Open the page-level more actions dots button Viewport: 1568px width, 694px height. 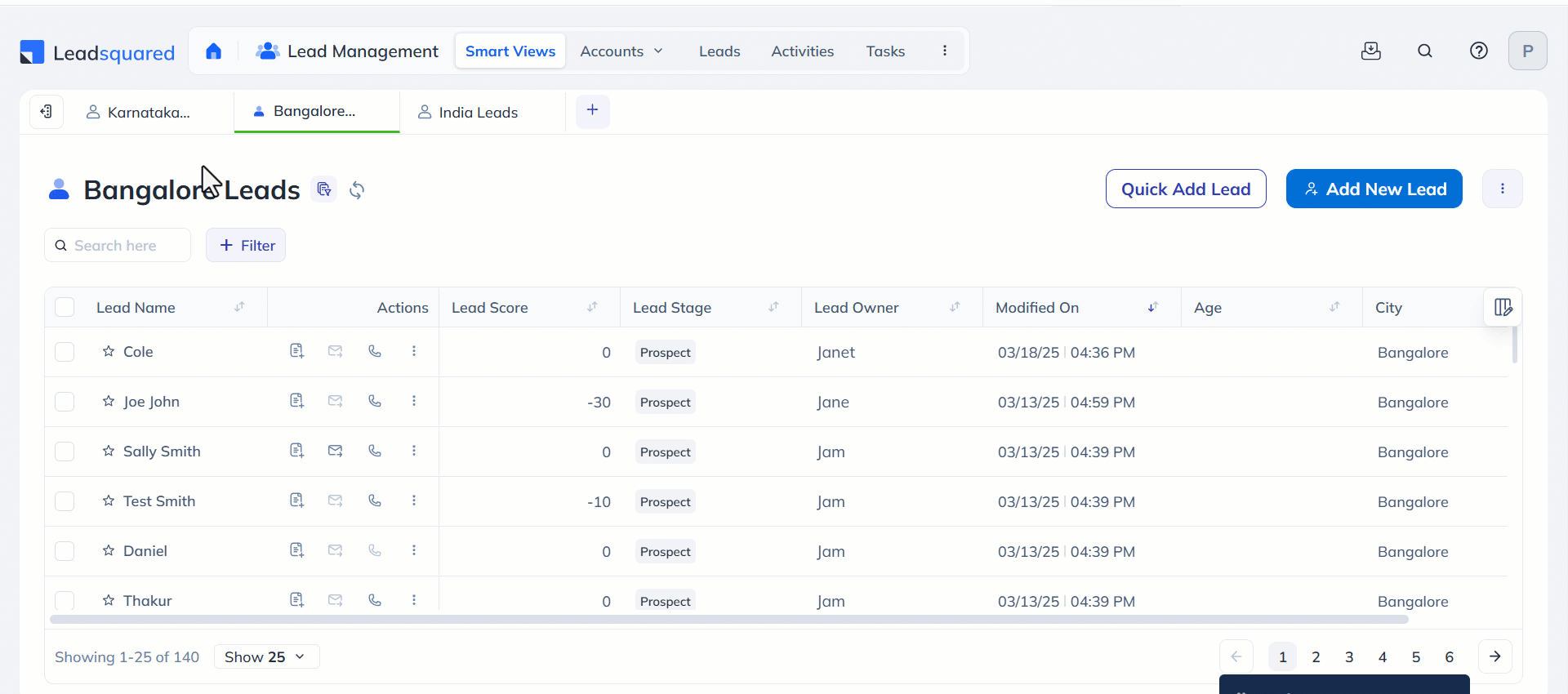tap(1503, 189)
